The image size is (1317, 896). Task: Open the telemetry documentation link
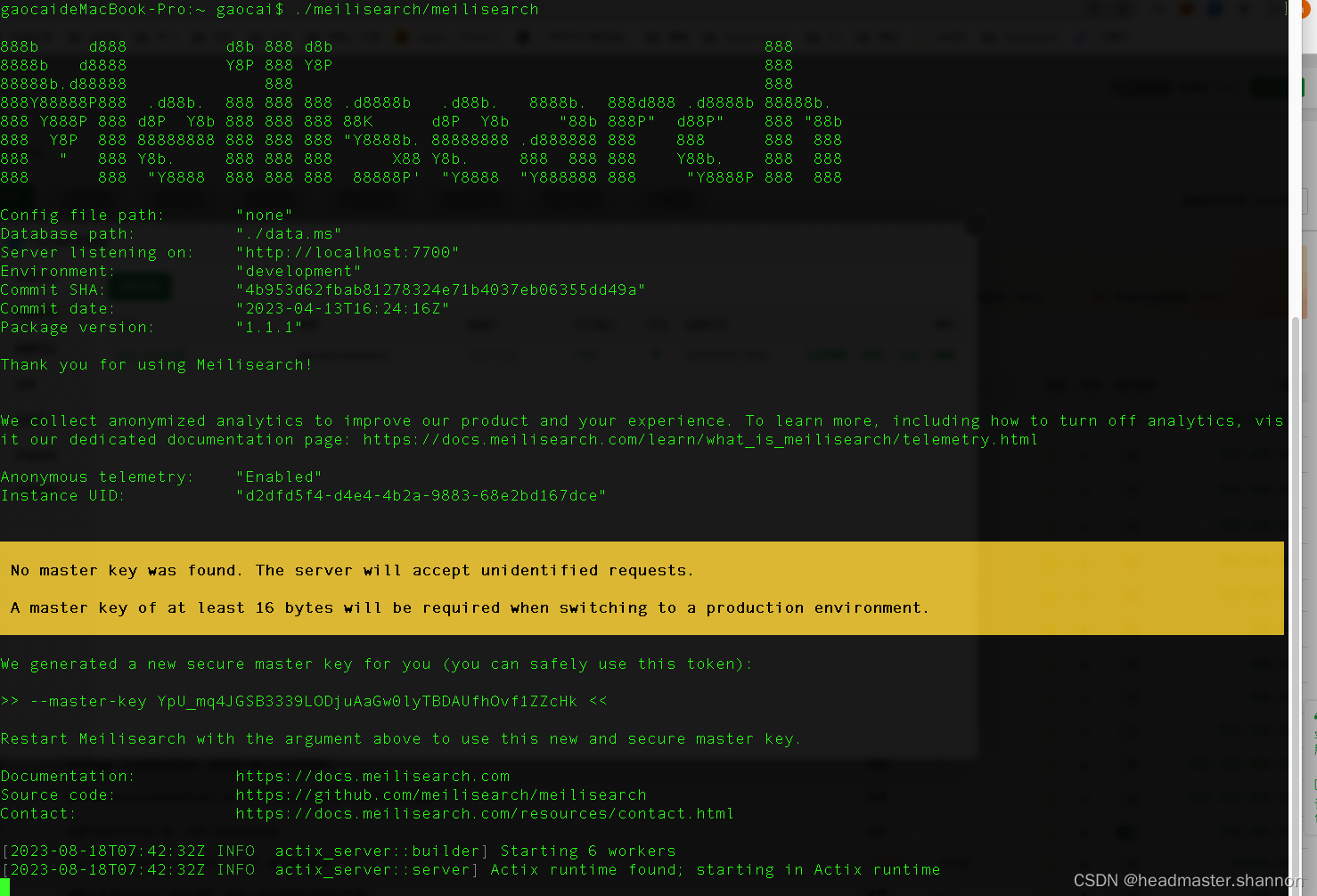[699, 439]
